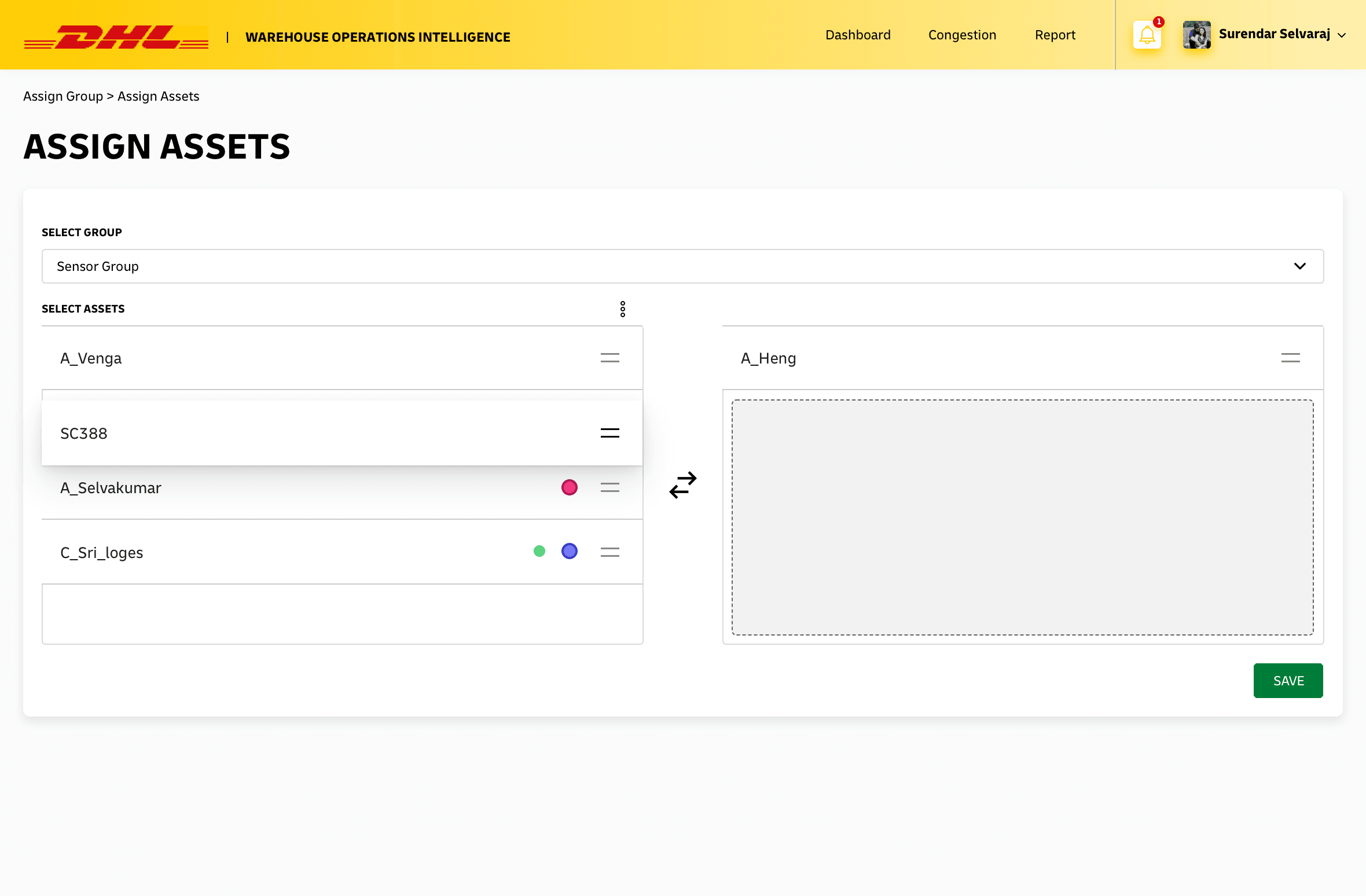Open the Sensor Group dropdown
Screen dimensions: 1366x896
pos(682,266)
